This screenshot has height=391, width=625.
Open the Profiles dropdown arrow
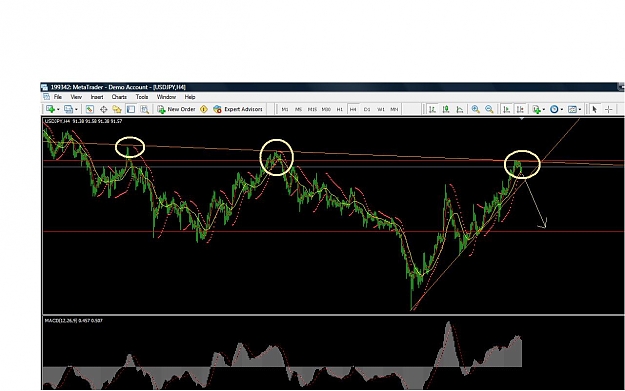coord(76,110)
